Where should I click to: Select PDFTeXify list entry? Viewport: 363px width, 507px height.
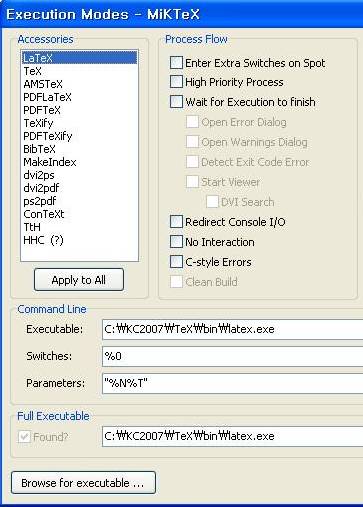(x=79, y=136)
